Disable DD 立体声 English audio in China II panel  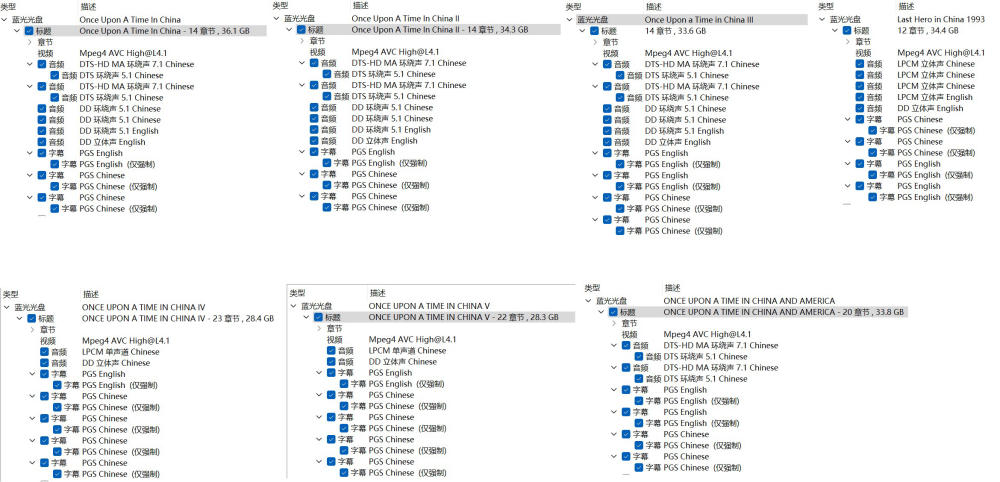[x=314, y=141]
